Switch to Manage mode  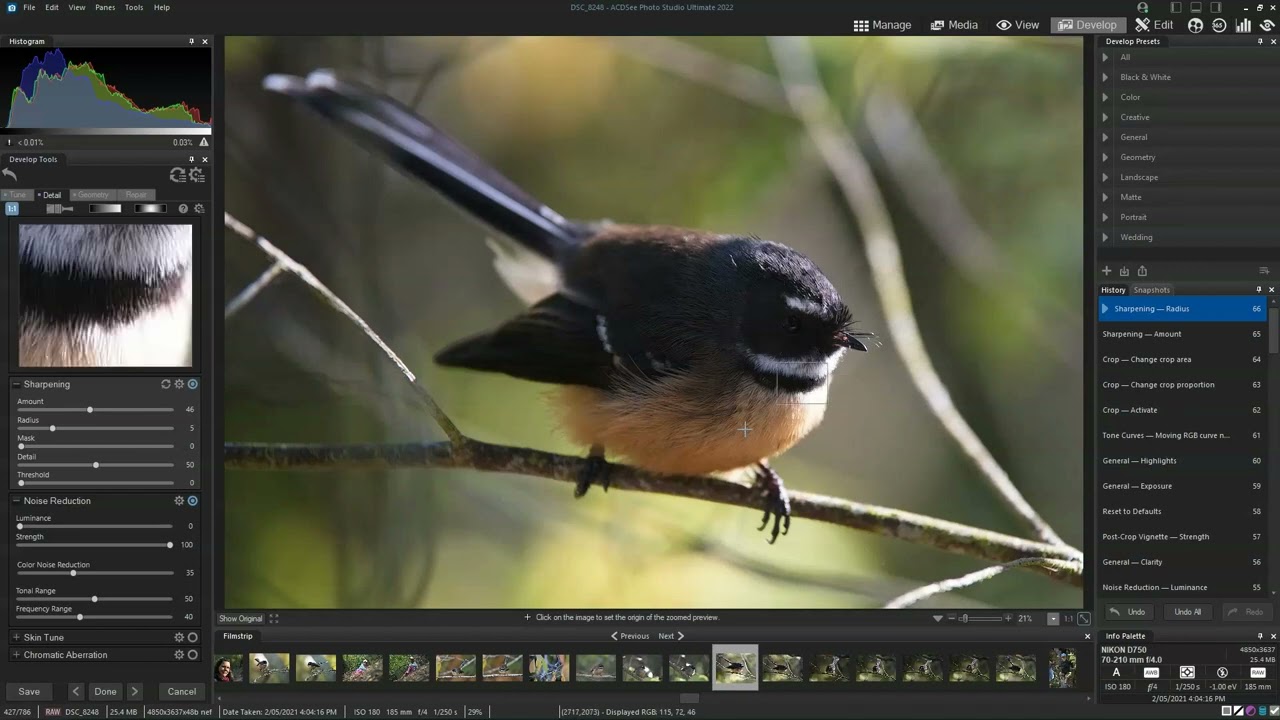click(x=882, y=25)
